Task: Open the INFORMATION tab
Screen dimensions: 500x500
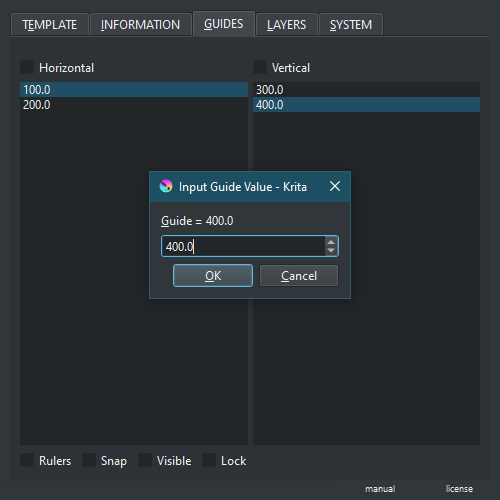Action: coord(141,24)
